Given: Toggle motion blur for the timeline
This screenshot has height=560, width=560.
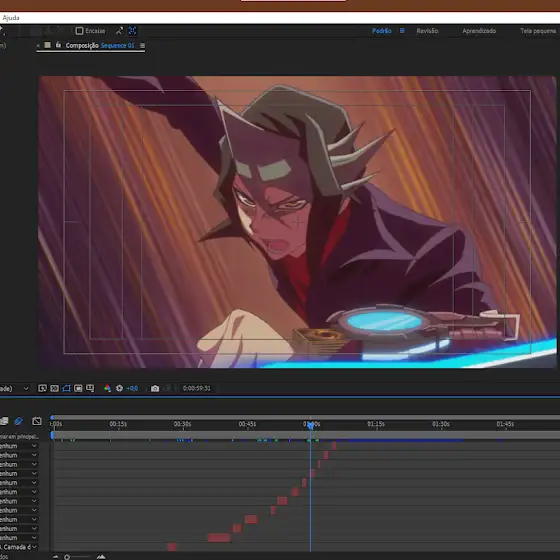Looking at the screenshot, I should tap(18, 421).
